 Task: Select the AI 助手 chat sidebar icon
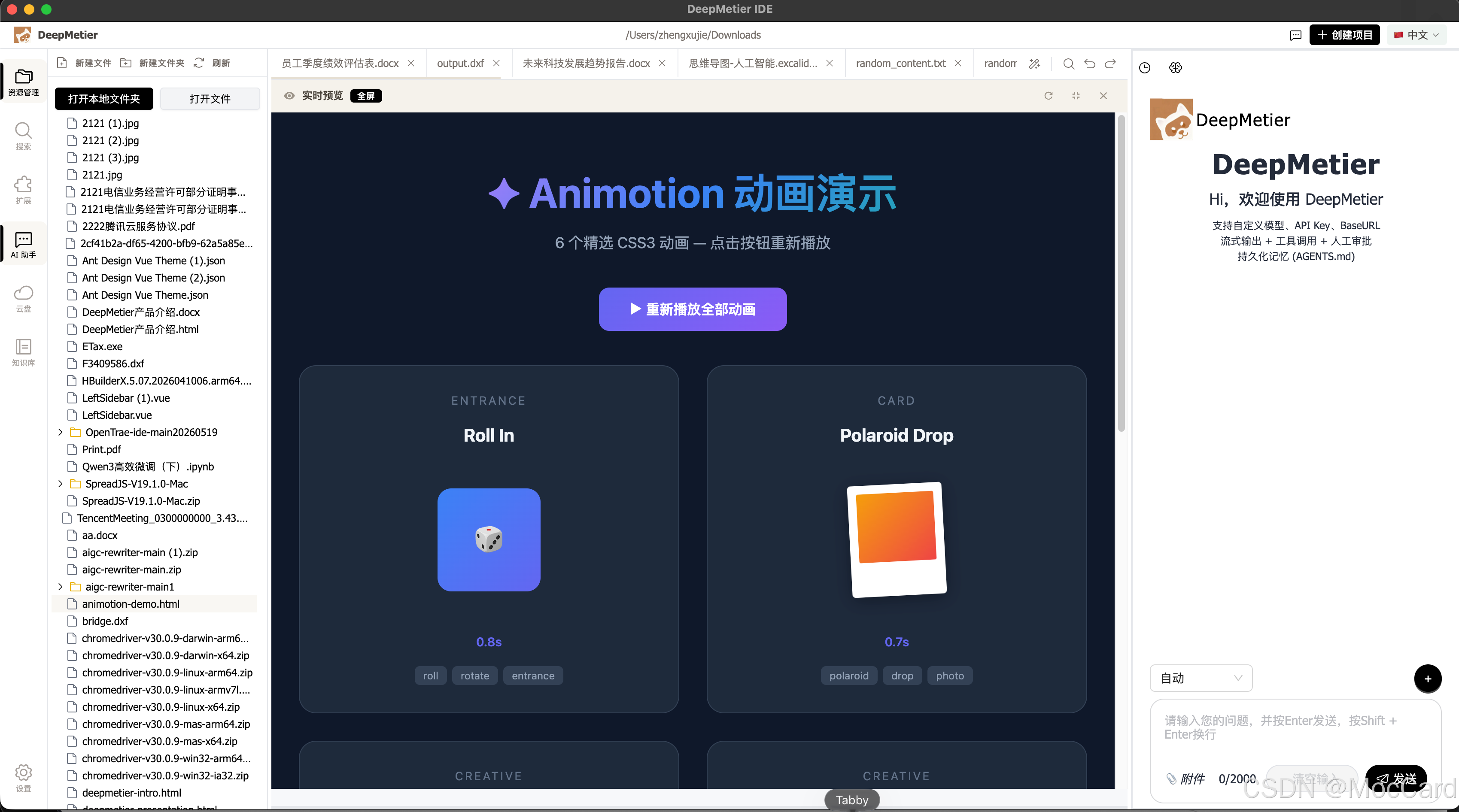[x=23, y=244]
